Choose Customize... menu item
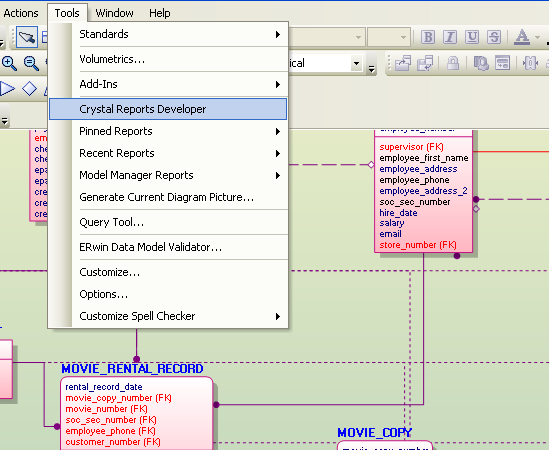The image size is (549, 450). (x=168, y=272)
